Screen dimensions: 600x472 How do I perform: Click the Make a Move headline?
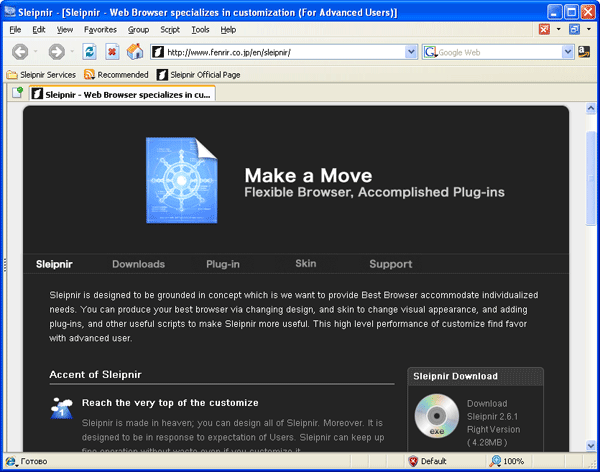[x=308, y=176]
